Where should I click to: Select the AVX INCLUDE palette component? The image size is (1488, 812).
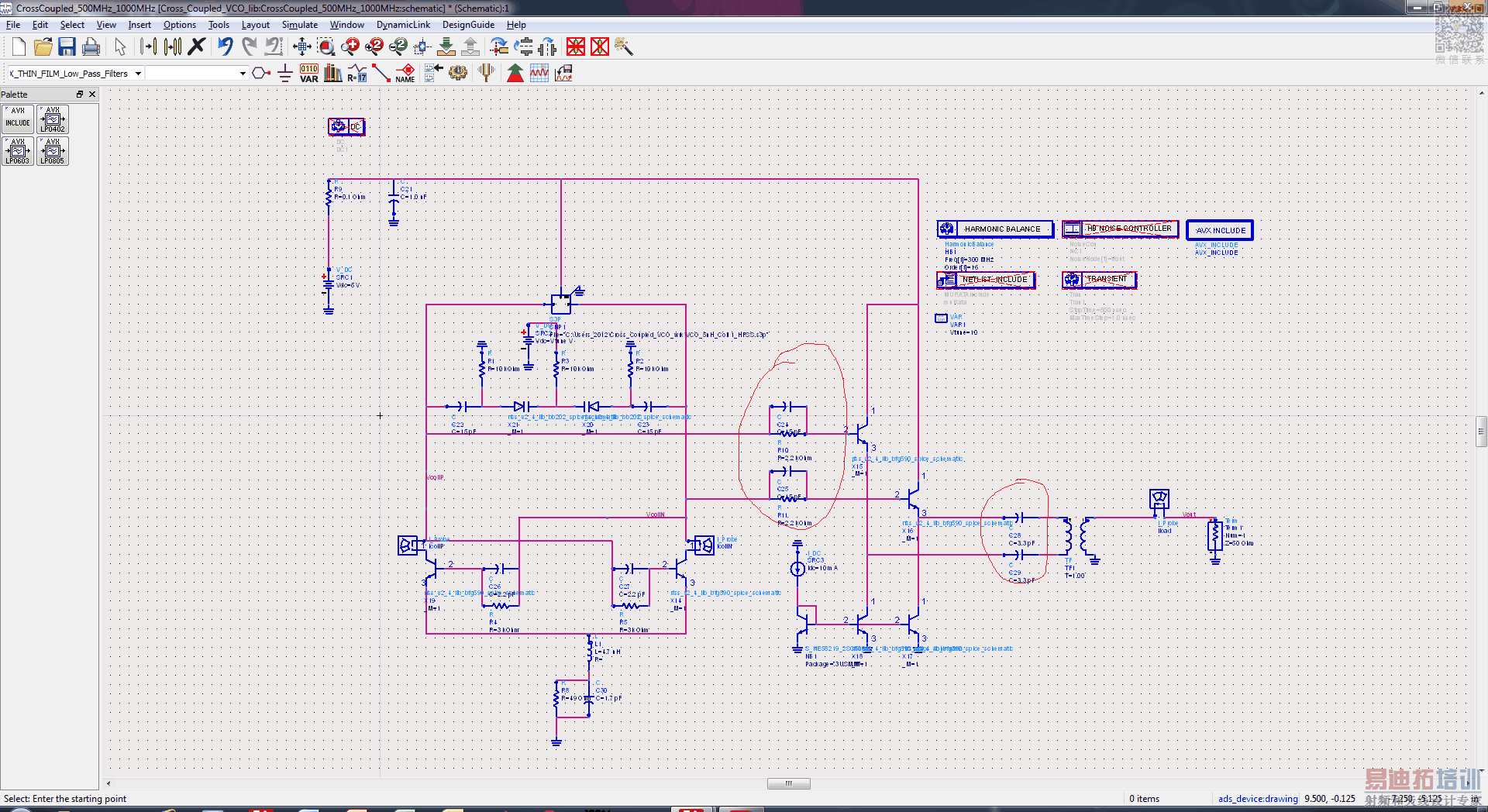(x=18, y=119)
